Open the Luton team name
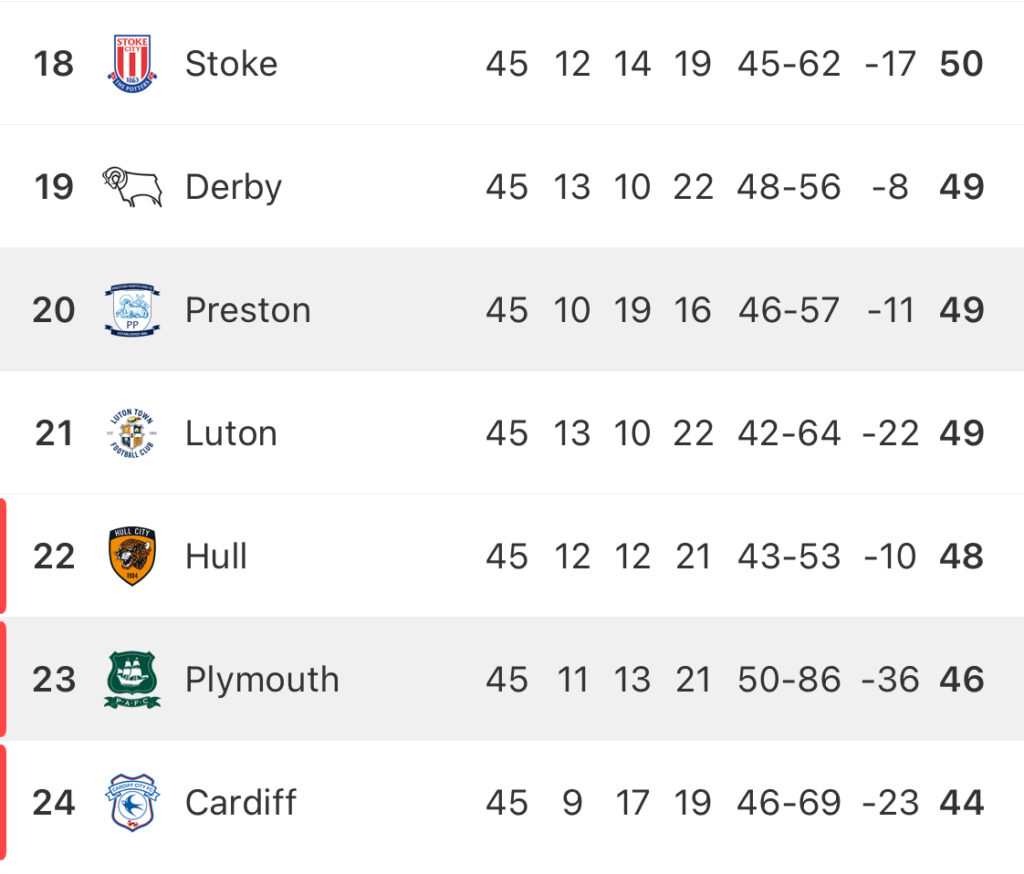Image resolution: width=1024 pixels, height=874 pixels. (x=231, y=434)
